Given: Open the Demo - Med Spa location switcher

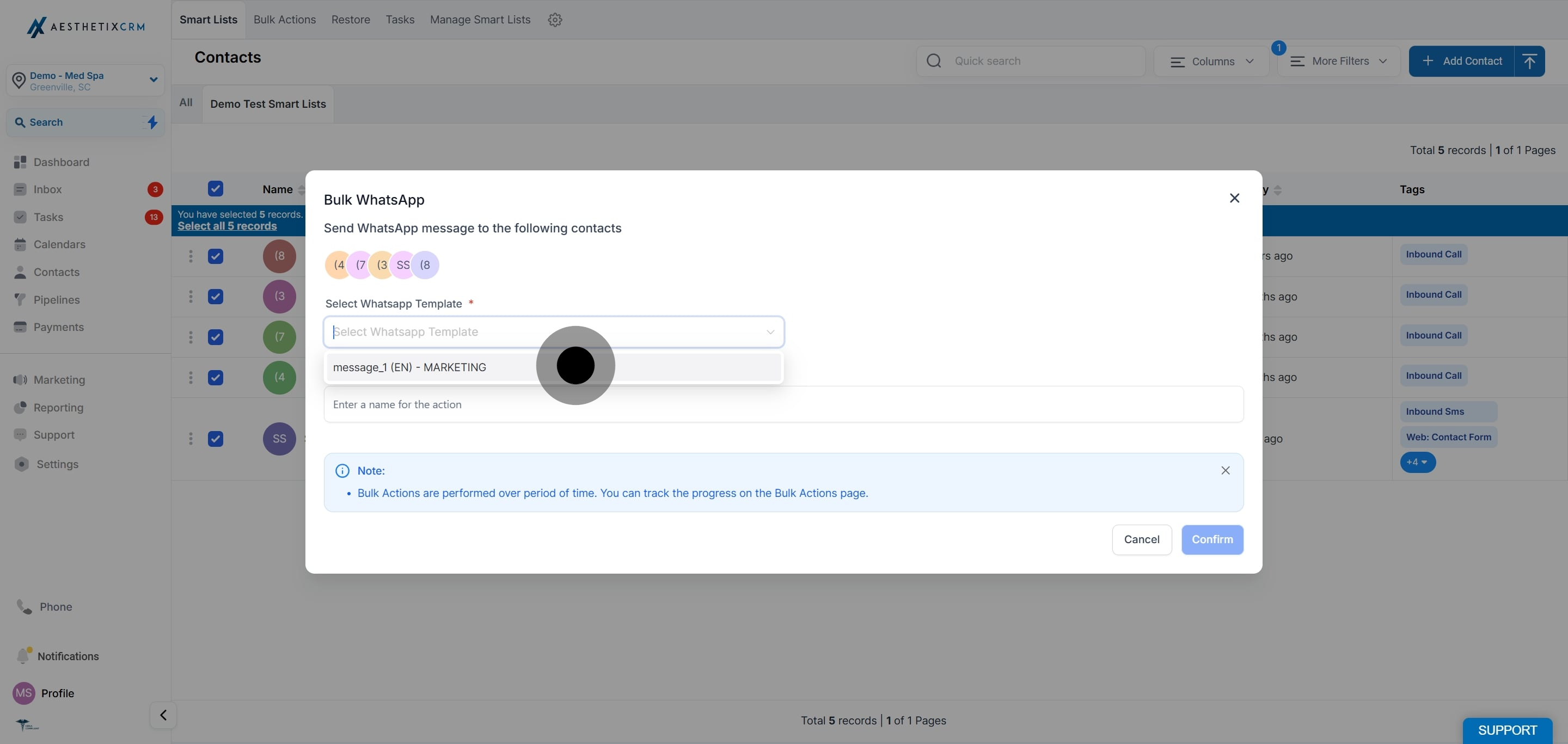Looking at the screenshot, I should (x=85, y=81).
